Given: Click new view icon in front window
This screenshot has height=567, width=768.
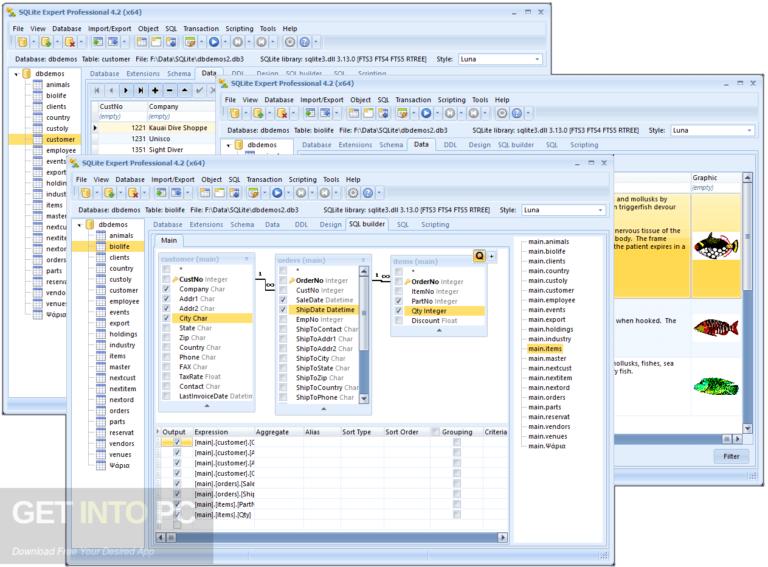Looking at the screenshot, I should pos(219,193).
